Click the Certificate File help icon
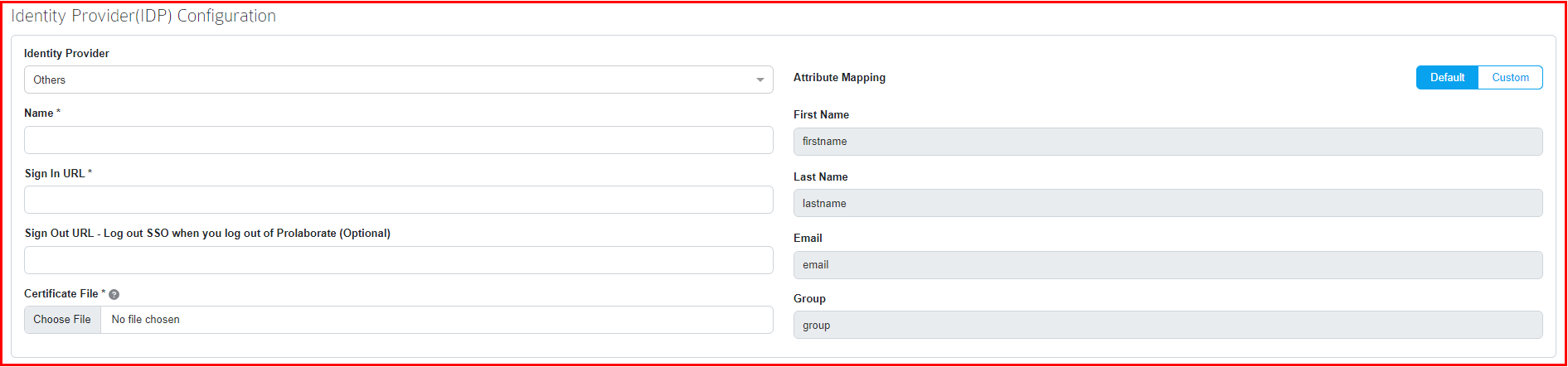Image resolution: width=1568 pixels, height=367 pixels. click(x=114, y=295)
